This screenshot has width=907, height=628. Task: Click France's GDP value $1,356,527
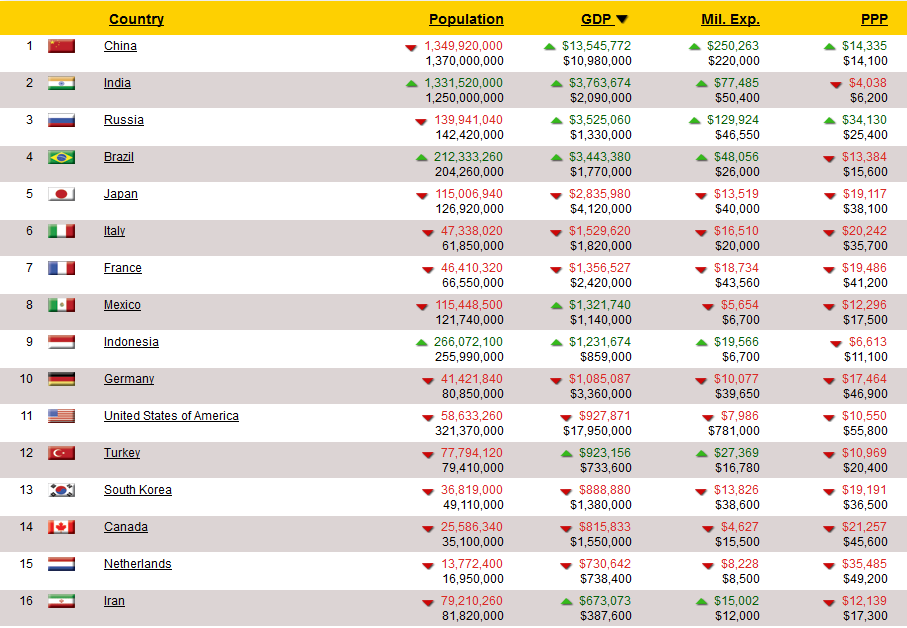[x=600, y=268]
